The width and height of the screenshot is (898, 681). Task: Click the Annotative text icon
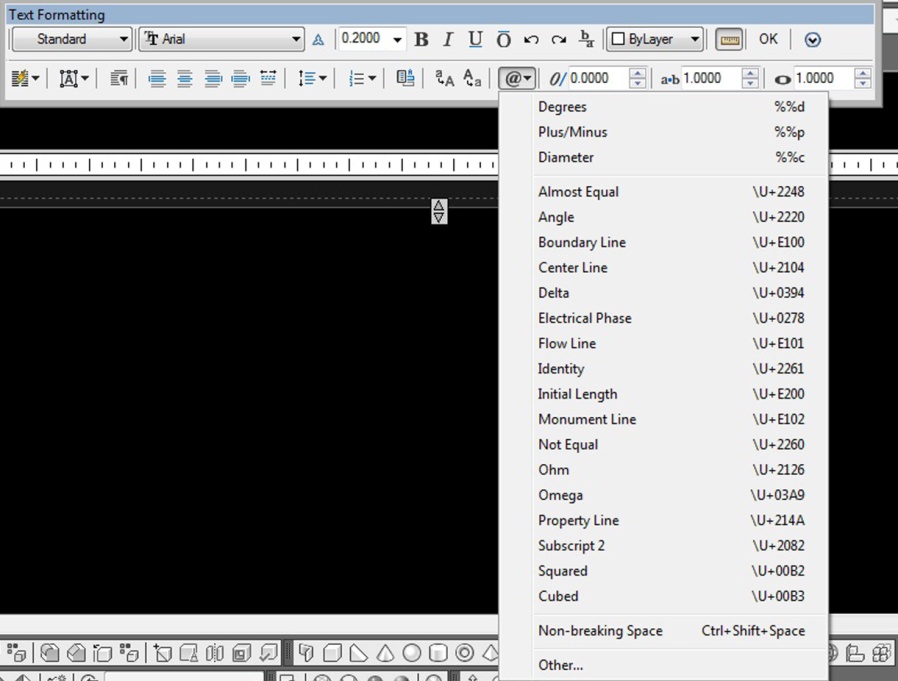tap(318, 39)
